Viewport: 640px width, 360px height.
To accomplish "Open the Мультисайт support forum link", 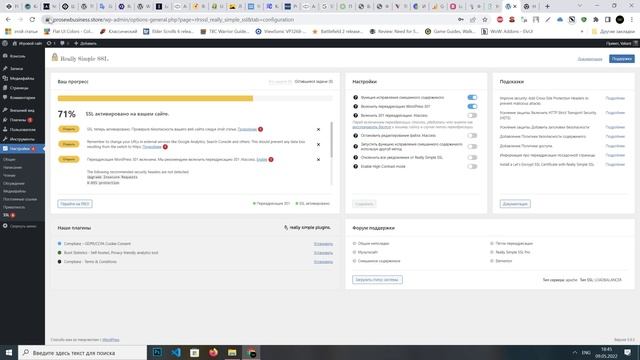I will [x=368, y=252].
